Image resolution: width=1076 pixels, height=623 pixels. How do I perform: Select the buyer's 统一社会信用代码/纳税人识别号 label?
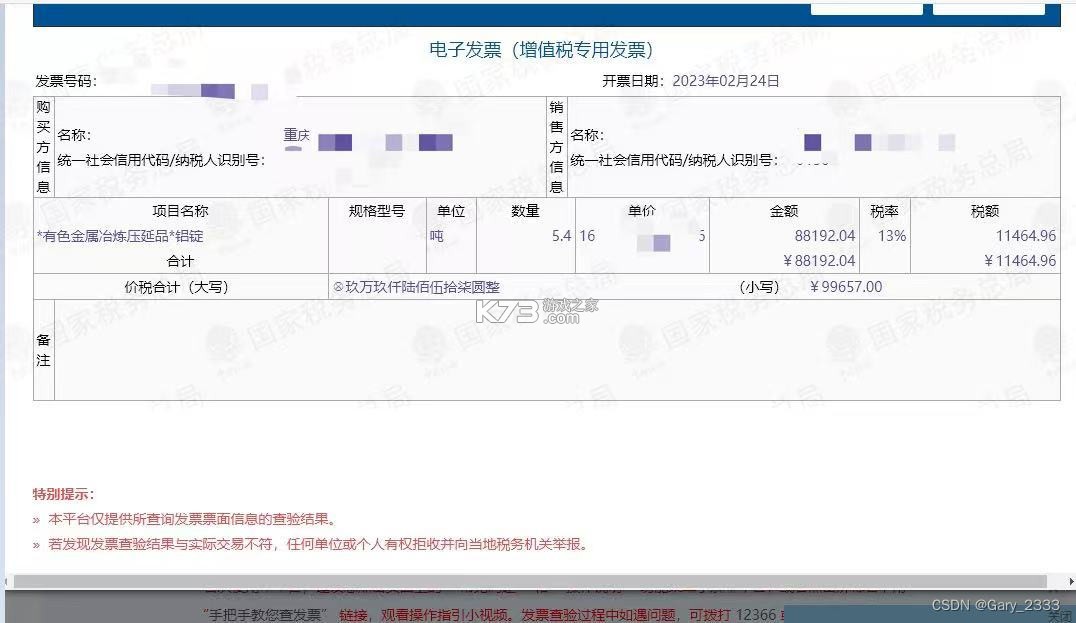coord(161,160)
